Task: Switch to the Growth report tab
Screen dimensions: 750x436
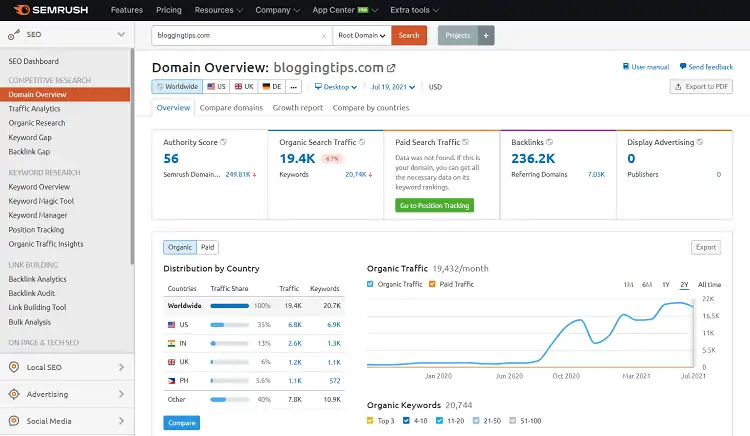Action: click(x=298, y=108)
